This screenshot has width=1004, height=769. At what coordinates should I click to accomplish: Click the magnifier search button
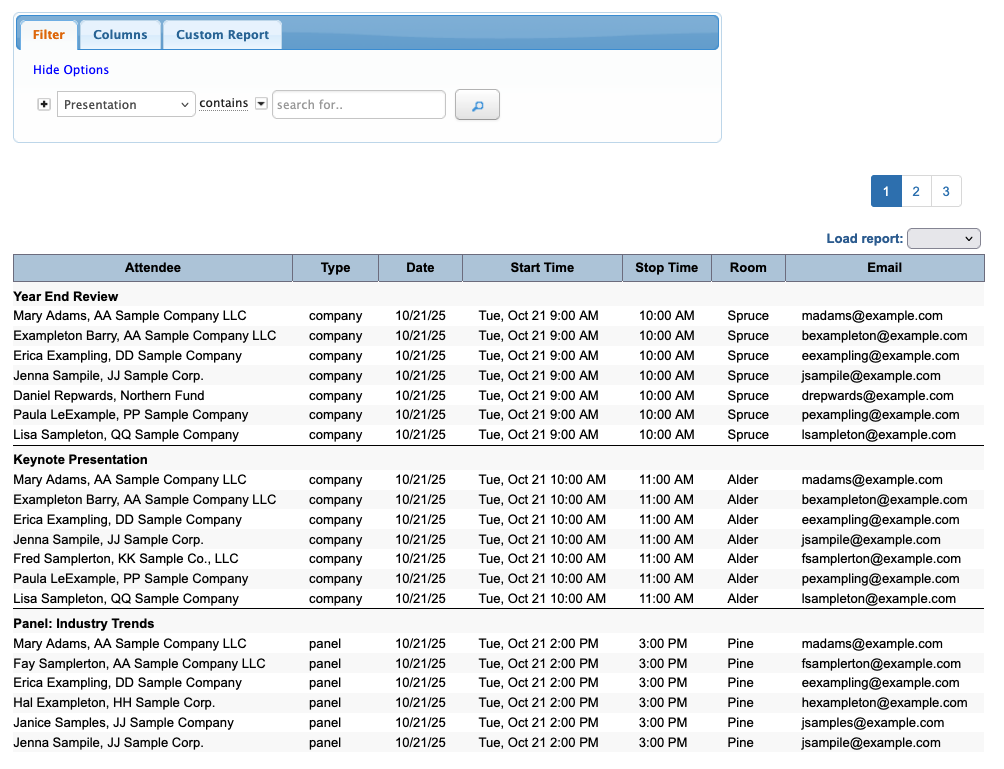477,105
